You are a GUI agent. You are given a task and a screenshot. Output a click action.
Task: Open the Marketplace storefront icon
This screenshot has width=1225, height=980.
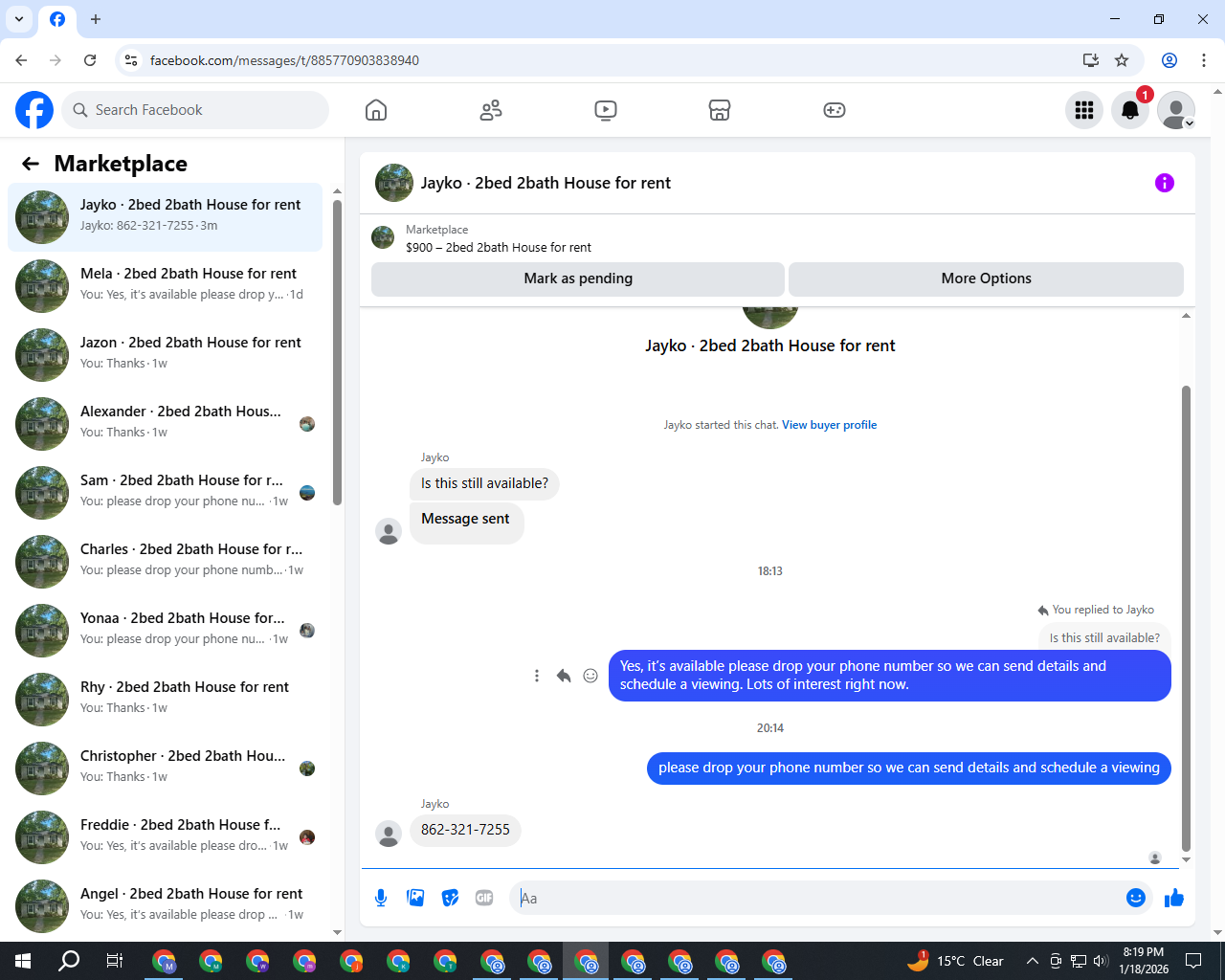point(720,110)
